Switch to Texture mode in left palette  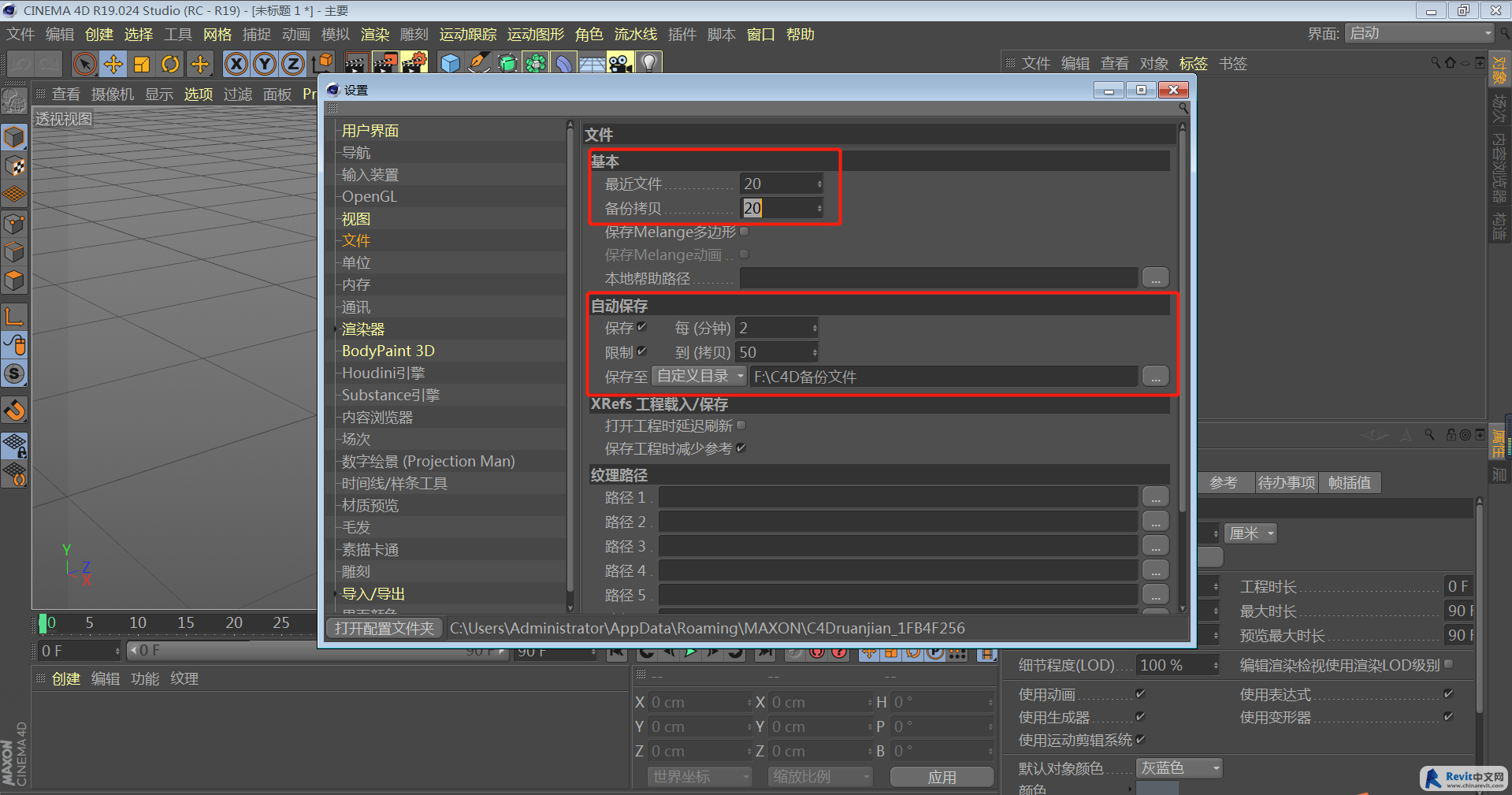(x=14, y=166)
